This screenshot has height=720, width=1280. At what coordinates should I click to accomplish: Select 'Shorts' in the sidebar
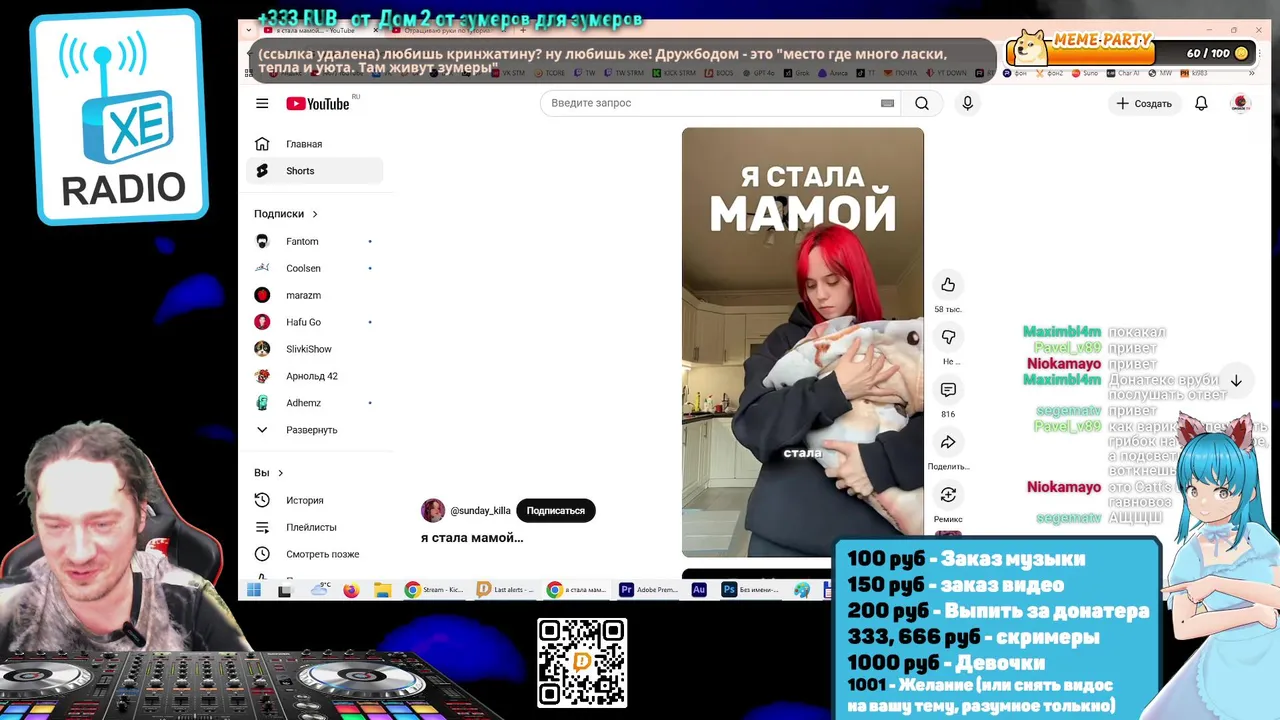314,171
